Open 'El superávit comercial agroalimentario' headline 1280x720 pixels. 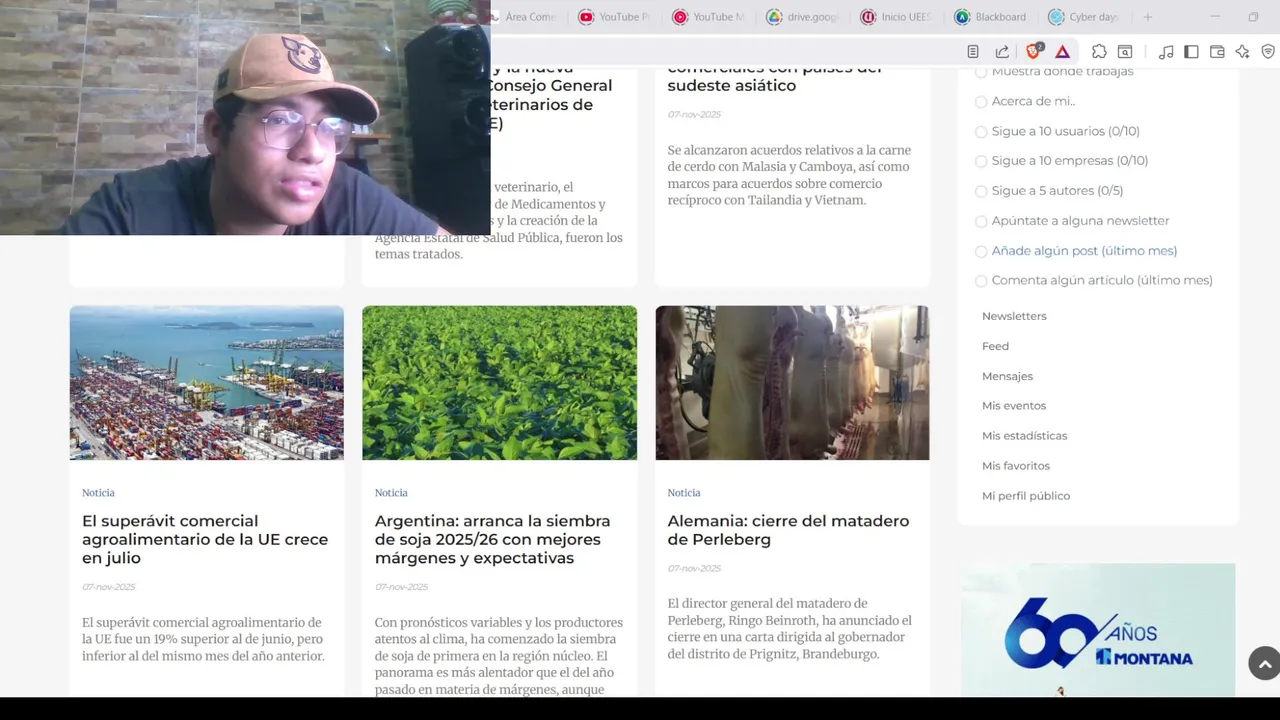[x=205, y=539]
